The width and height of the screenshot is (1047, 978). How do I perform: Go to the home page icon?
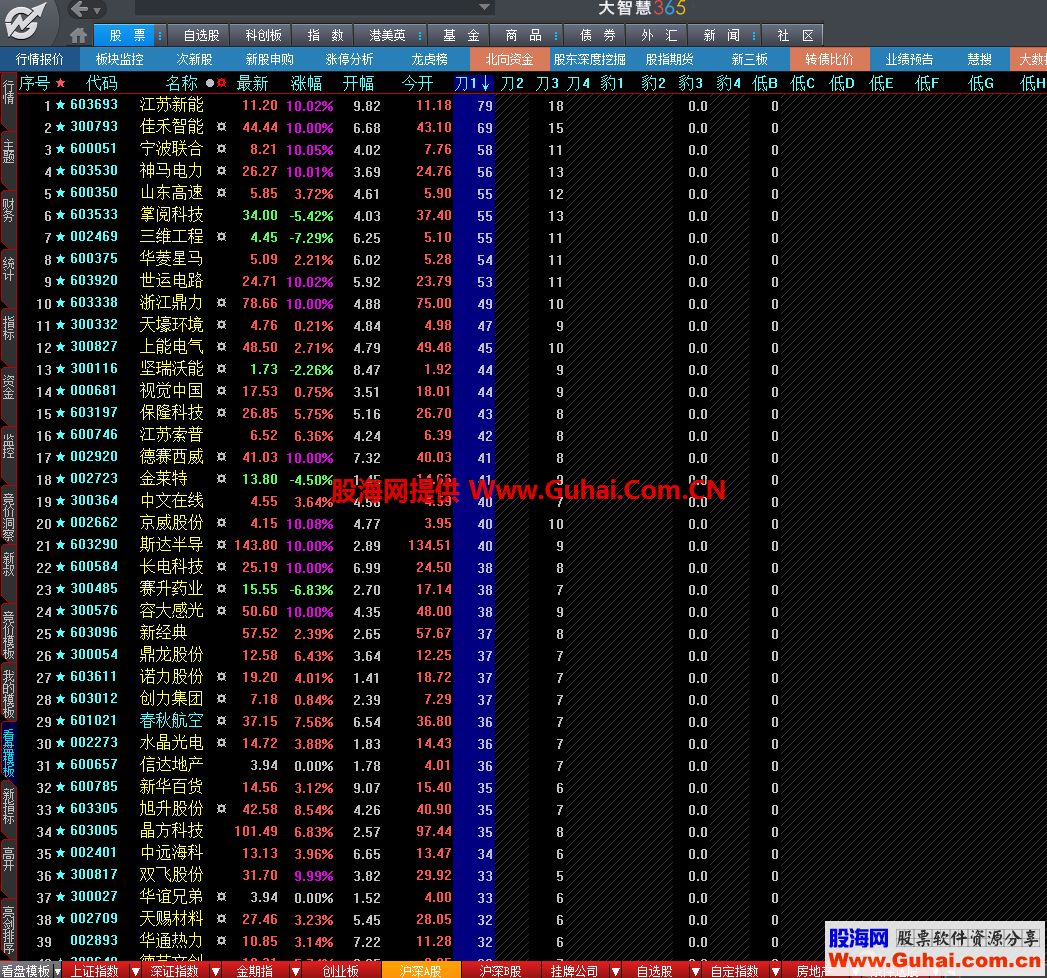click(78, 35)
